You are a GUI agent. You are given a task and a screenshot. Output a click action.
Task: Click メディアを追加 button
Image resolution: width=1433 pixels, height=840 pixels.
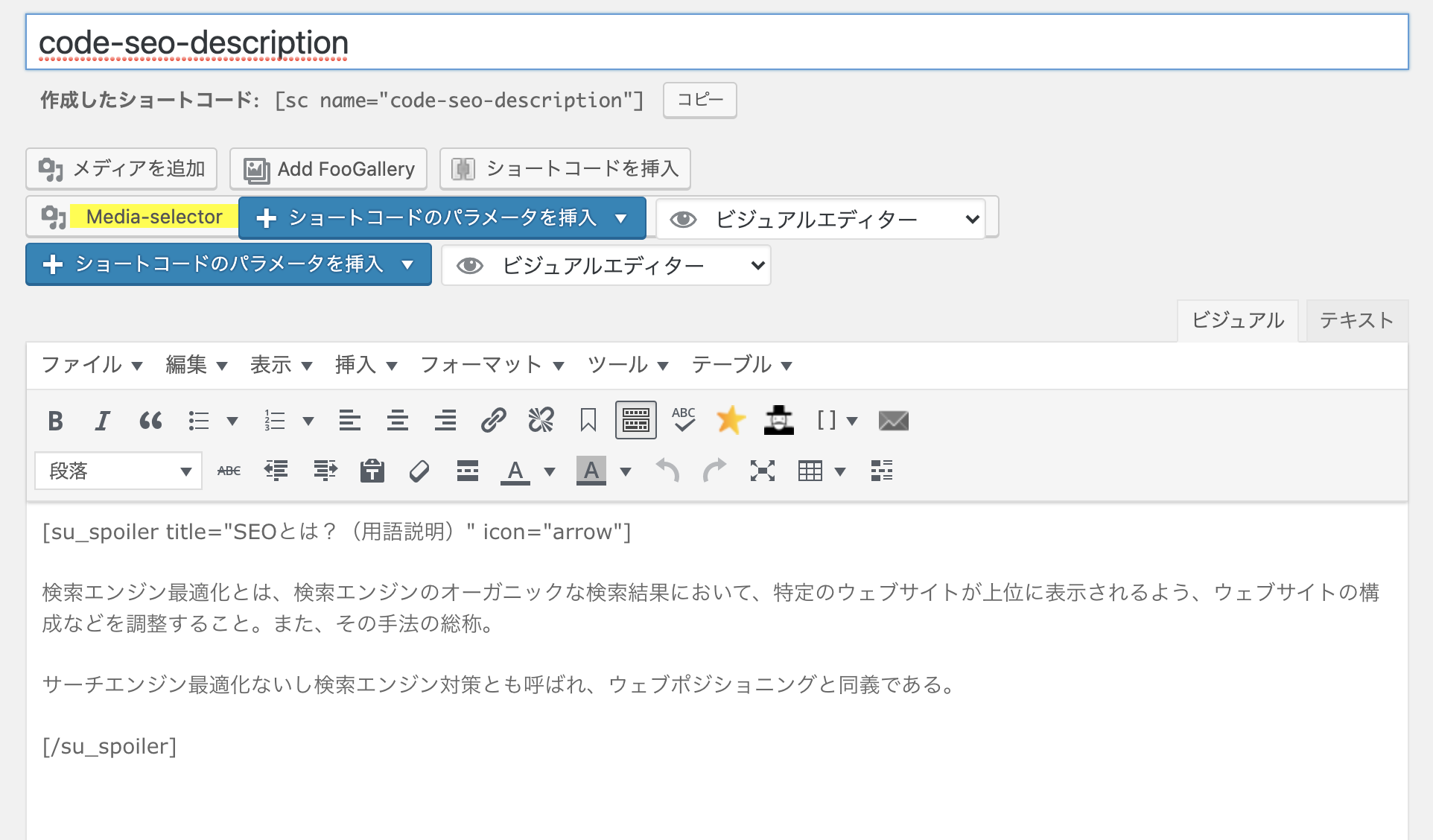pyautogui.click(x=121, y=169)
